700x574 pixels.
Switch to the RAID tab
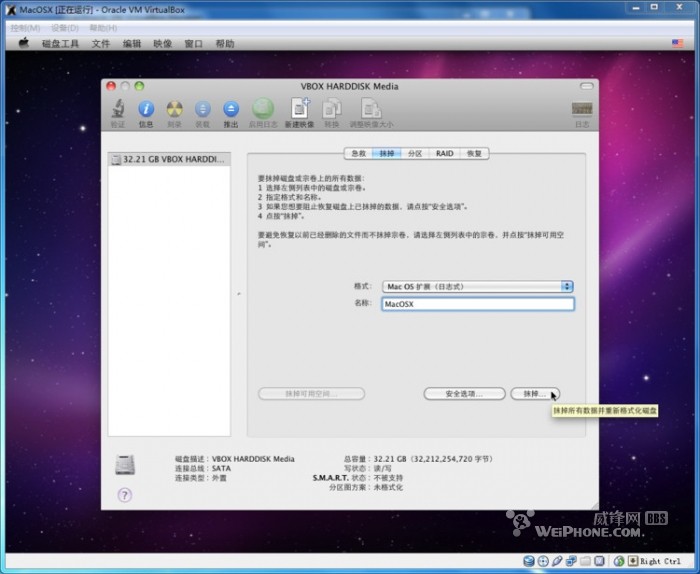coord(444,154)
